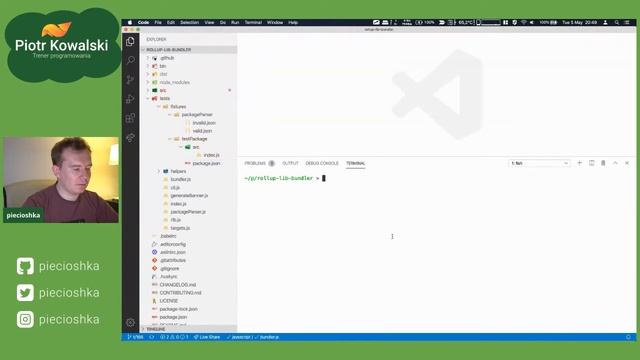This screenshot has height=360, width=640.
Task: Open packageParser.js file
Action: tap(189, 212)
